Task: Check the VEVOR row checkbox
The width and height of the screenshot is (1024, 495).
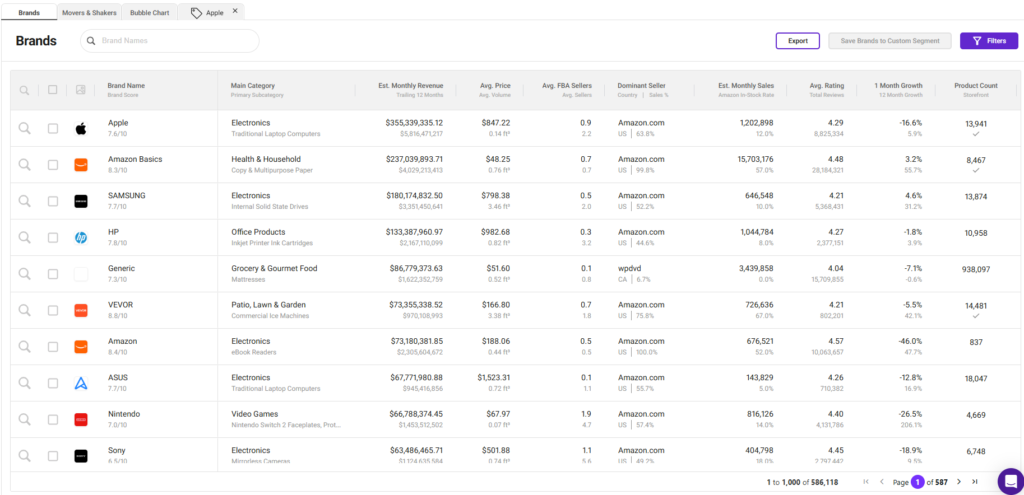Action: pos(53,310)
